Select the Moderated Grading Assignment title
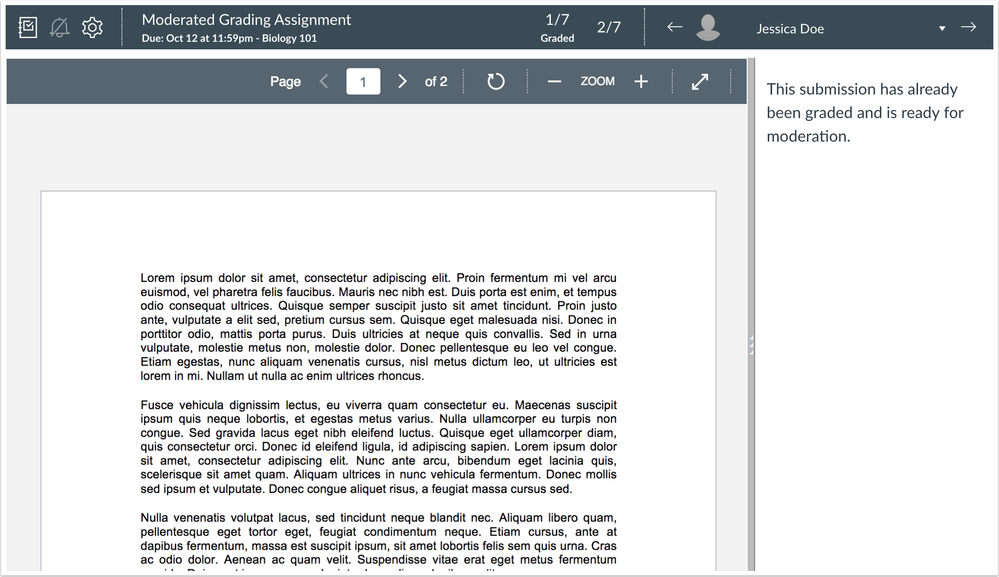The width and height of the screenshot is (999, 577). click(246, 19)
